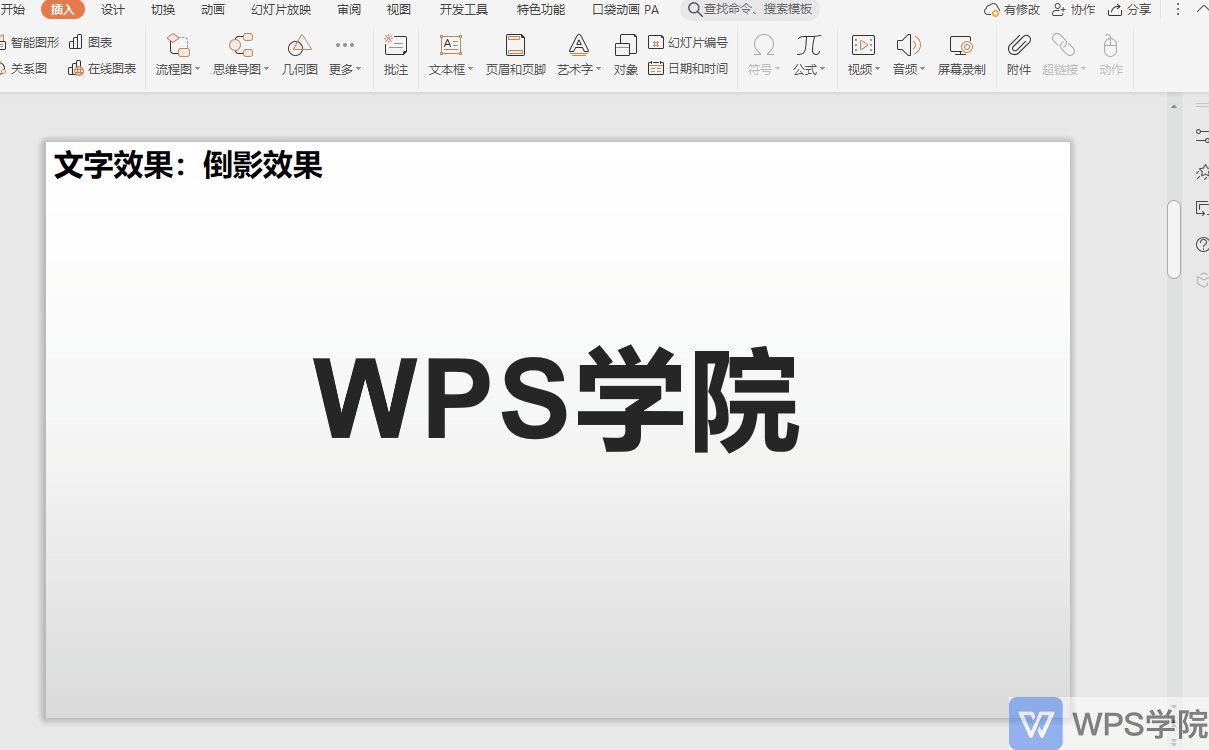Open the 审阅 review tab

(x=349, y=10)
